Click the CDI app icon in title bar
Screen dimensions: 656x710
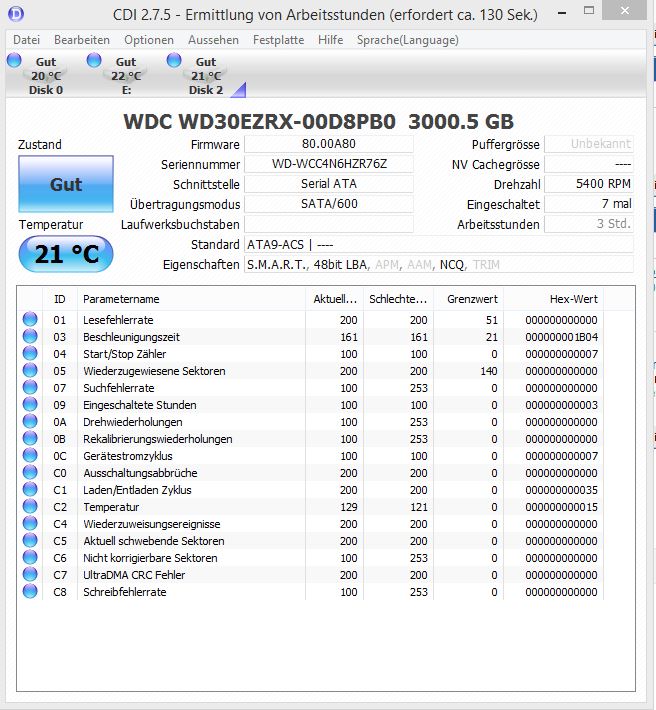point(16,14)
